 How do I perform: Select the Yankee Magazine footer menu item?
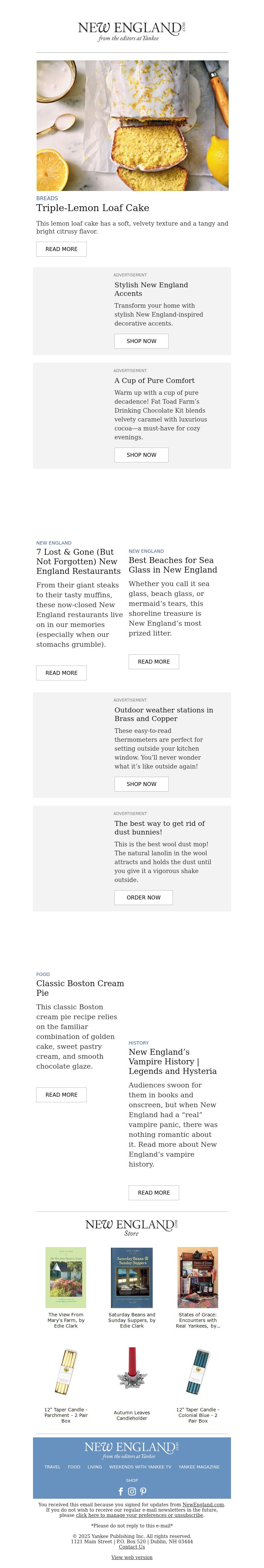199,1466
